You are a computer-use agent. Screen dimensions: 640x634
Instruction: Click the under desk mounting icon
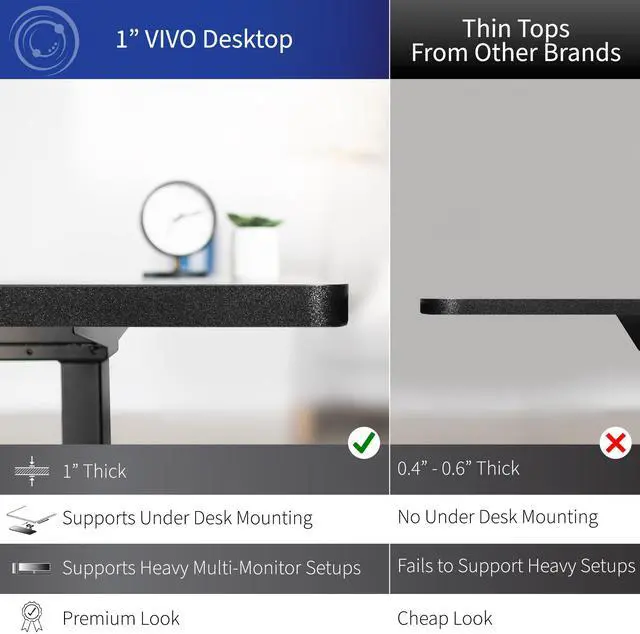31,519
